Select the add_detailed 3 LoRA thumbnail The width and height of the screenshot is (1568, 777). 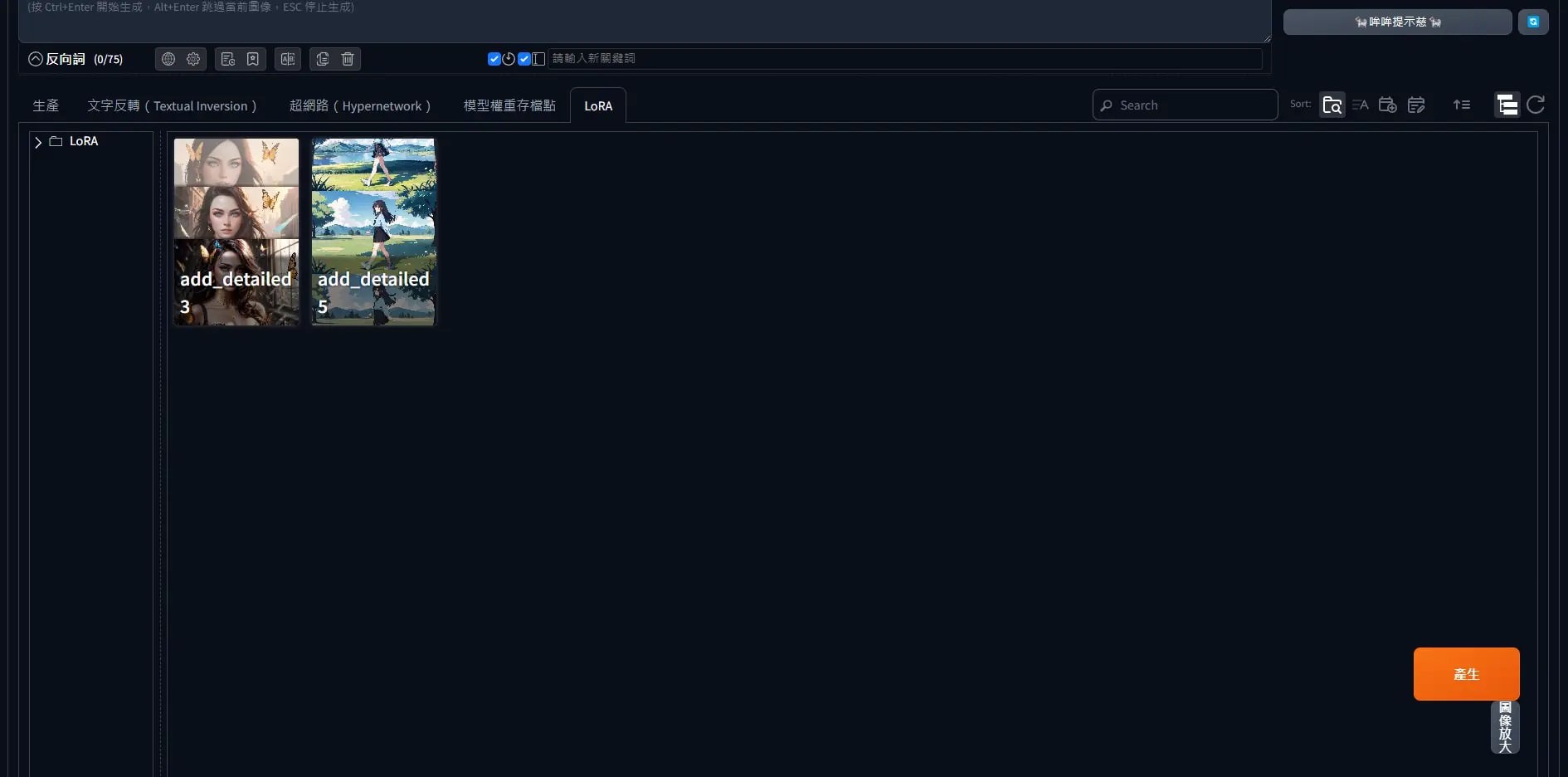[x=236, y=232]
